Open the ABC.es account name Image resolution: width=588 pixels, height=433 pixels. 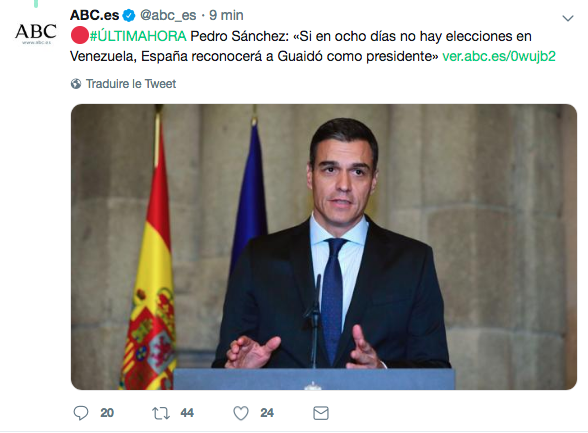point(94,15)
